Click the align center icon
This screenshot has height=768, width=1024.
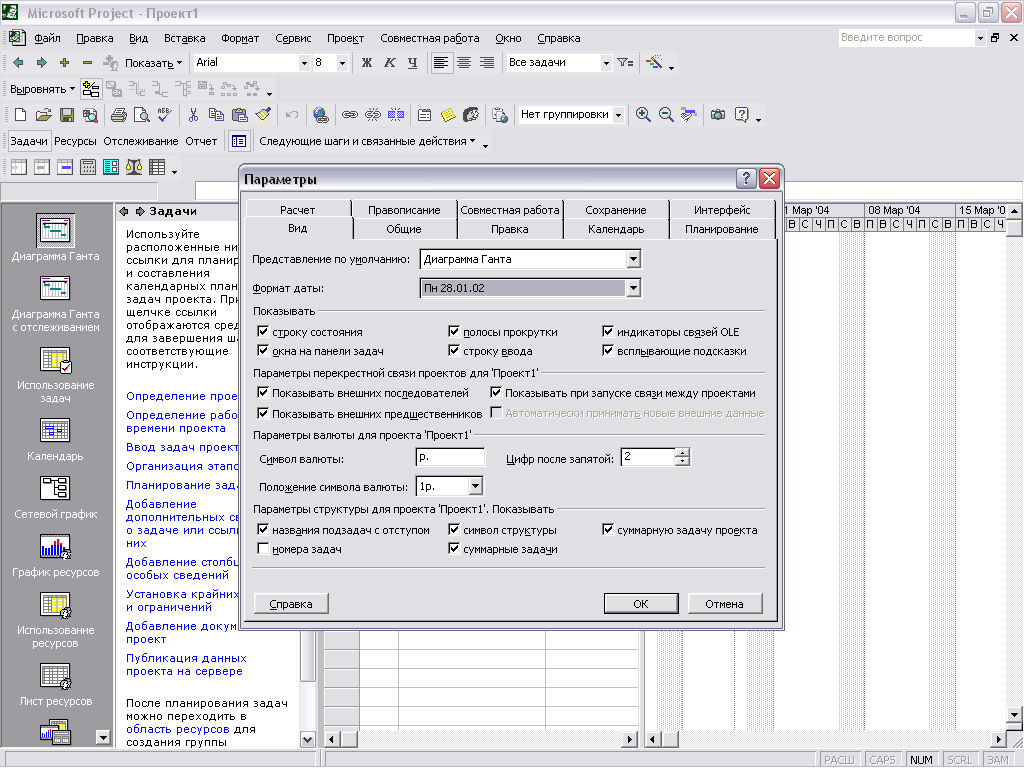point(464,63)
